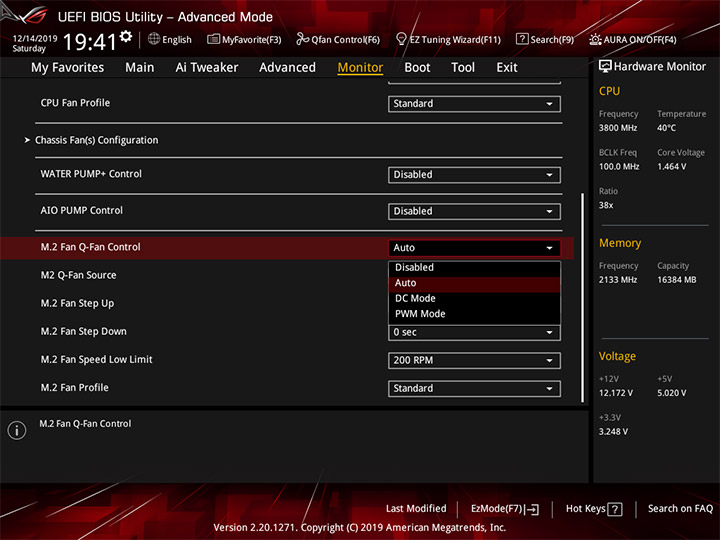Click the Hardware Monitor screen icon
The height and width of the screenshot is (540, 720).
pos(605,67)
